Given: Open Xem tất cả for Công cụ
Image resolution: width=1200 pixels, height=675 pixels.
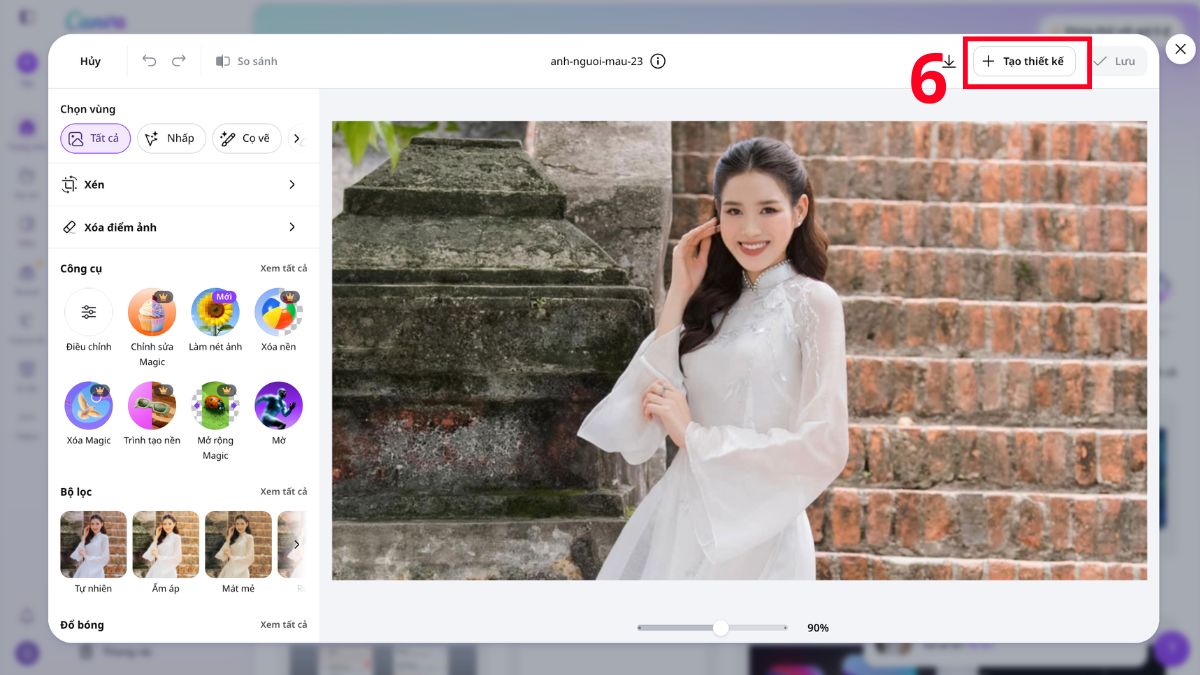Looking at the screenshot, I should click(x=284, y=268).
